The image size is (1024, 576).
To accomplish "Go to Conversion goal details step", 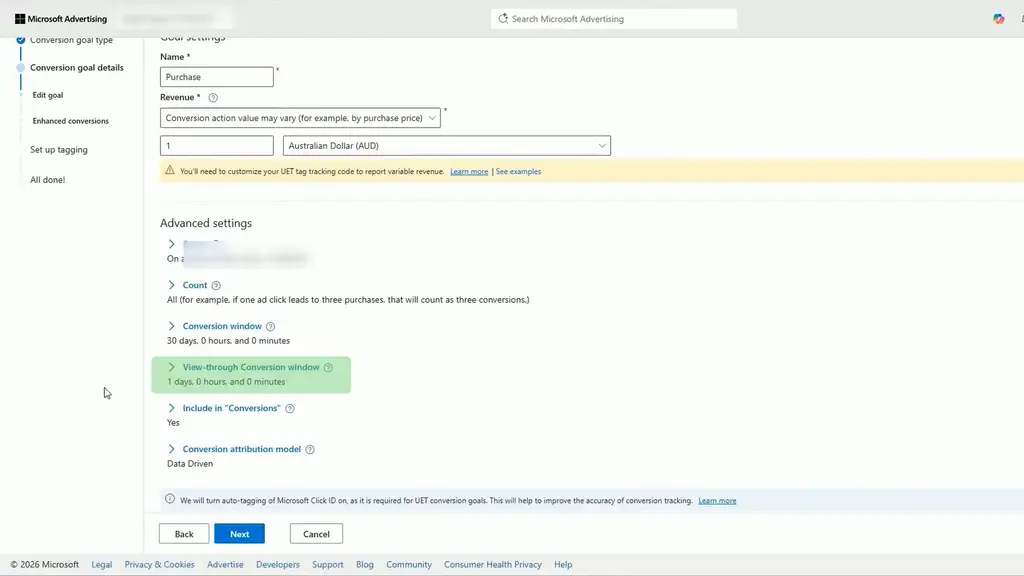I will [x=76, y=68].
